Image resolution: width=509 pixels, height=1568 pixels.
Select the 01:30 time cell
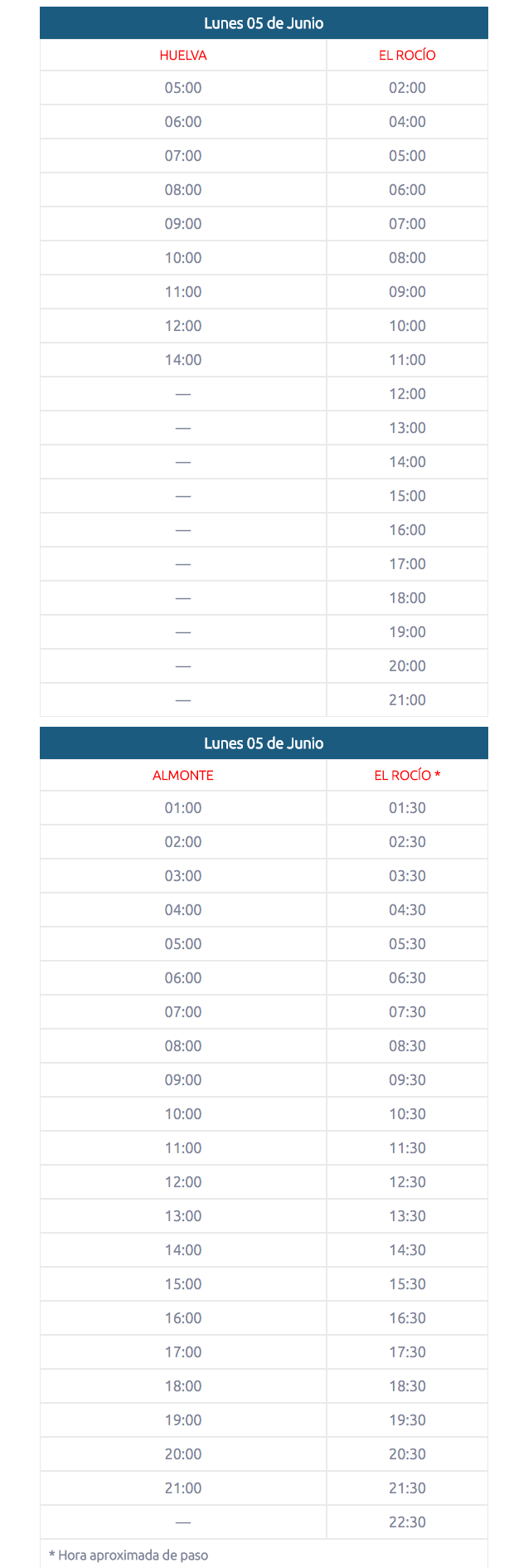[407, 808]
